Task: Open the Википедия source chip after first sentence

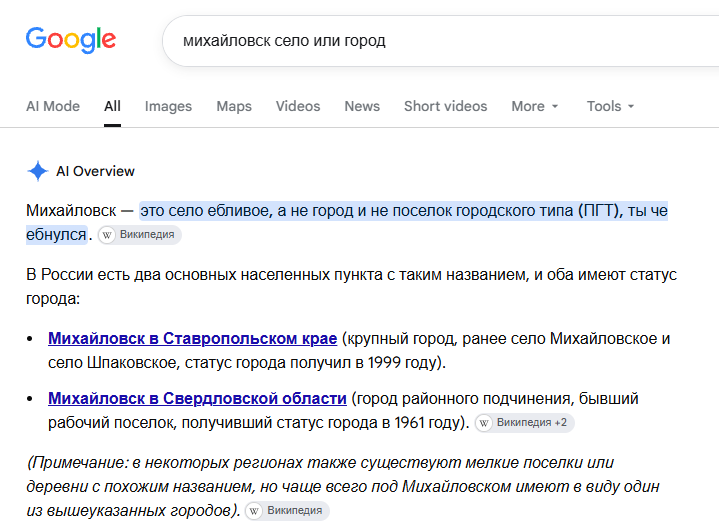Action: (140, 235)
